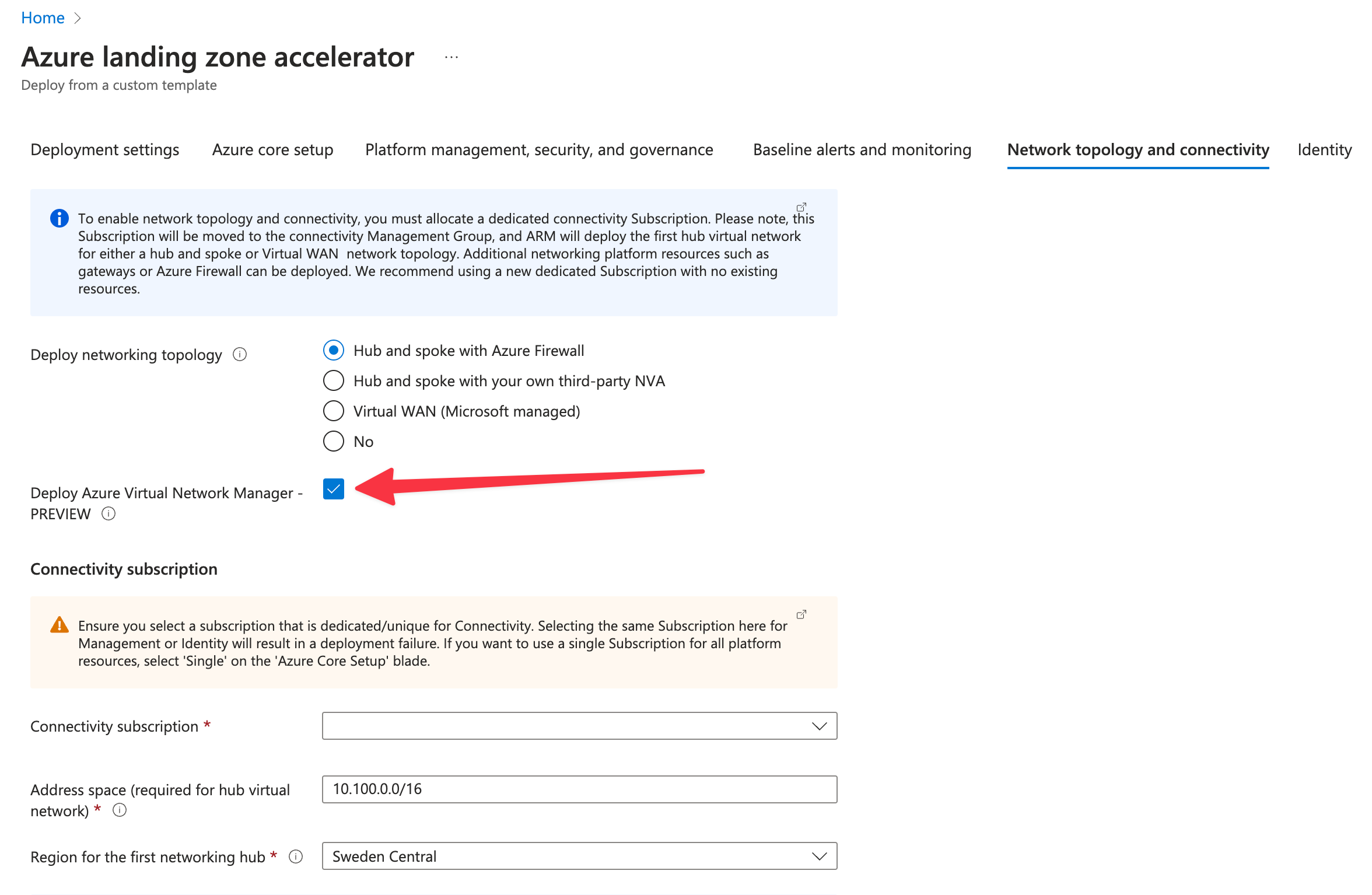This screenshot has height=895, width=1372.
Task: Switch to the Identity tab
Action: pos(1324,149)
